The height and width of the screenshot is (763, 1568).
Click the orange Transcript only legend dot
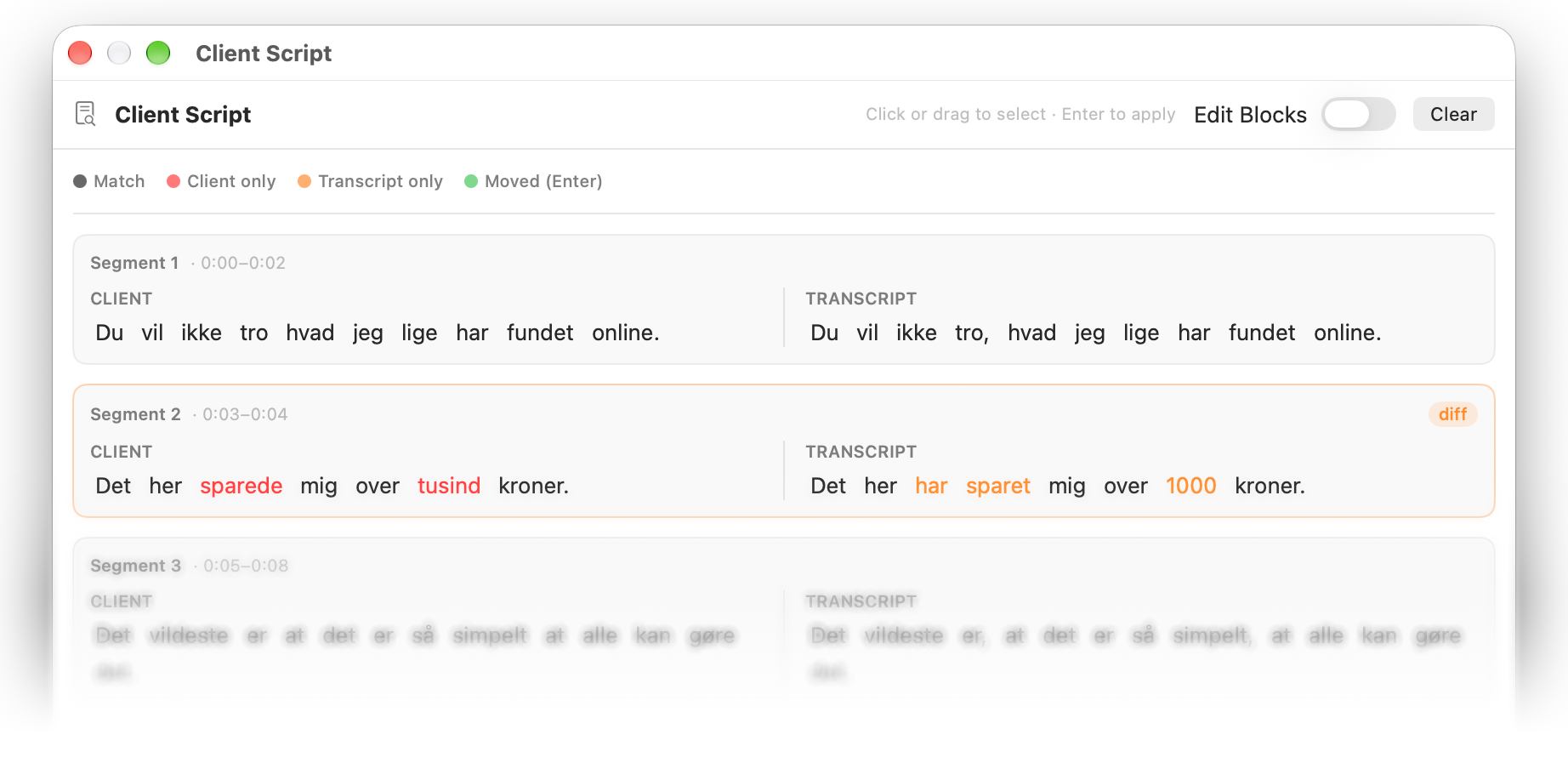click(304, 181)
